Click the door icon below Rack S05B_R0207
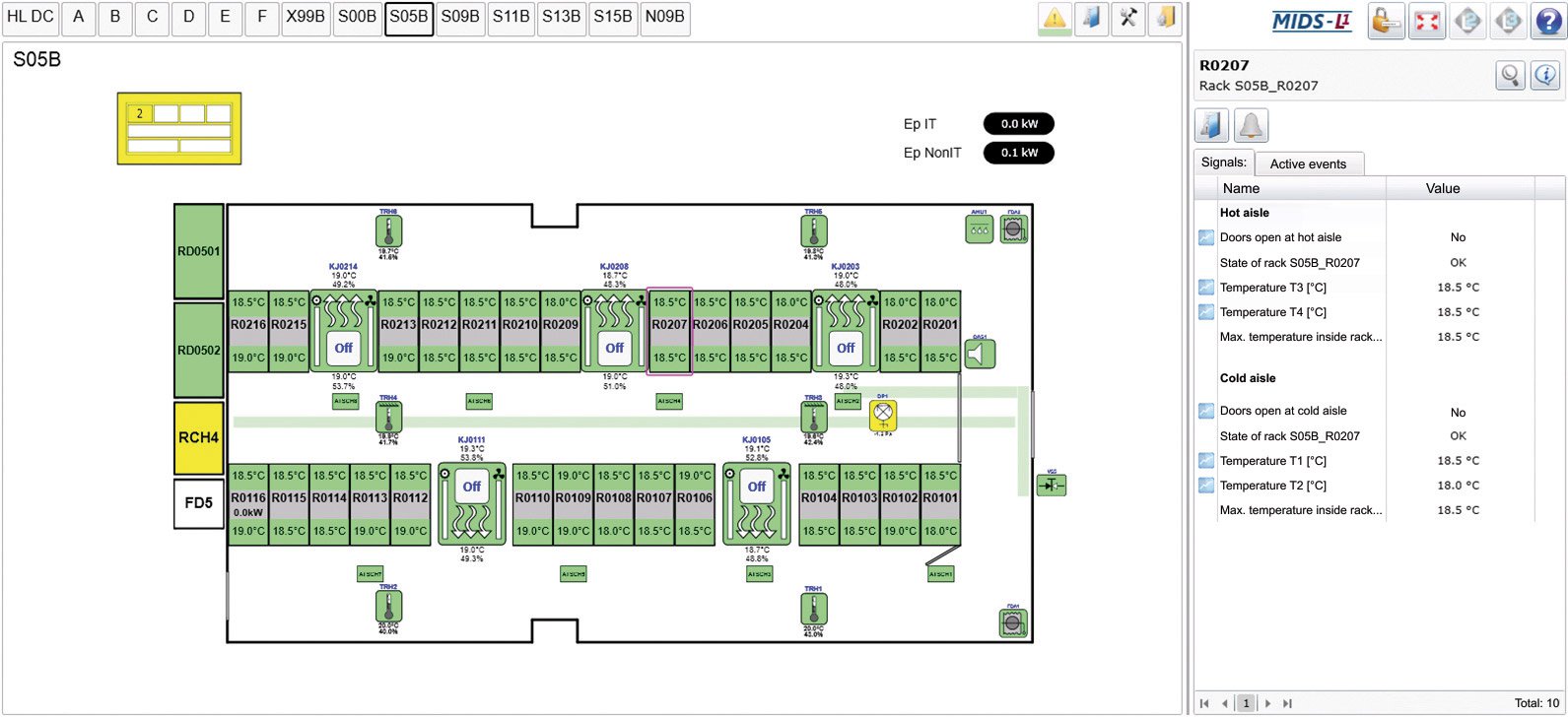This screenshot has height=717, width=1568. [1211, 126]
